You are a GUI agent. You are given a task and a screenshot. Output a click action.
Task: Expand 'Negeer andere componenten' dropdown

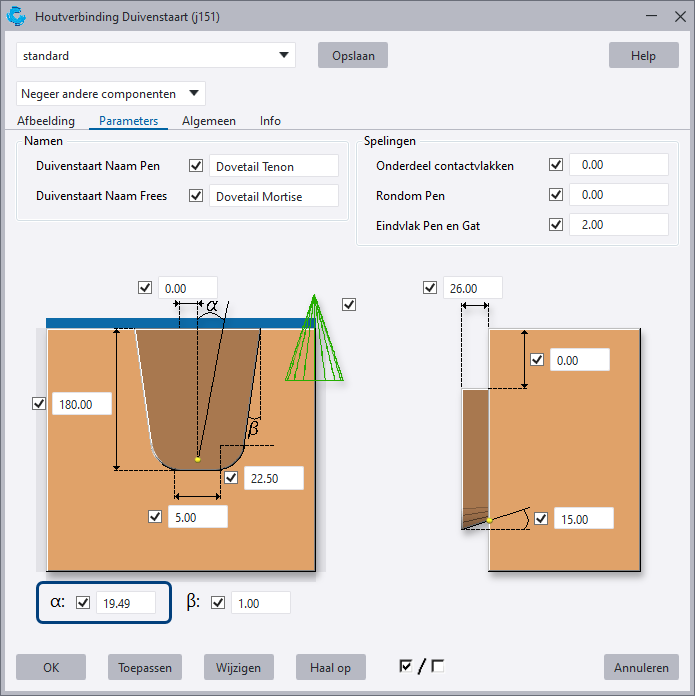click(x=111, y=94)
